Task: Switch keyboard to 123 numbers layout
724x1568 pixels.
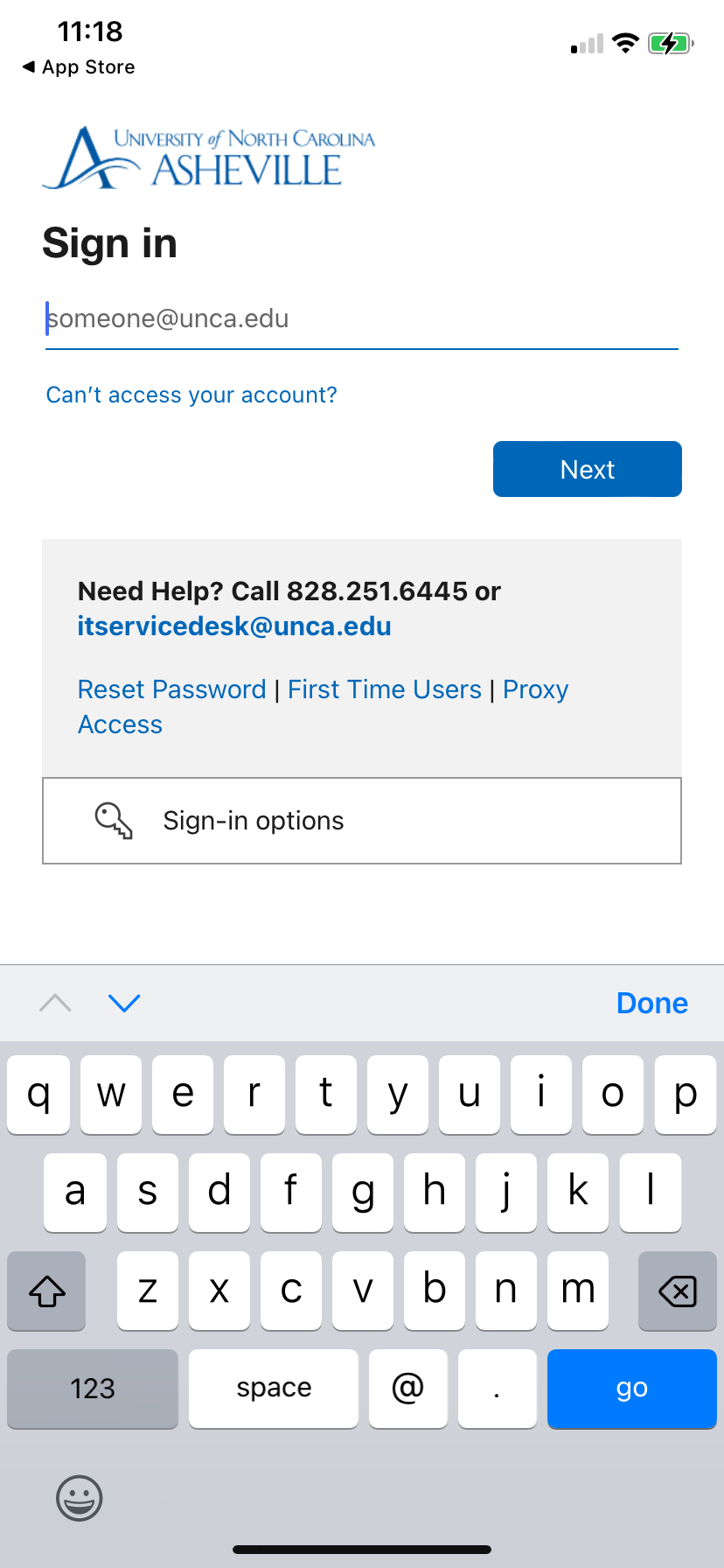Action: 93,1389
